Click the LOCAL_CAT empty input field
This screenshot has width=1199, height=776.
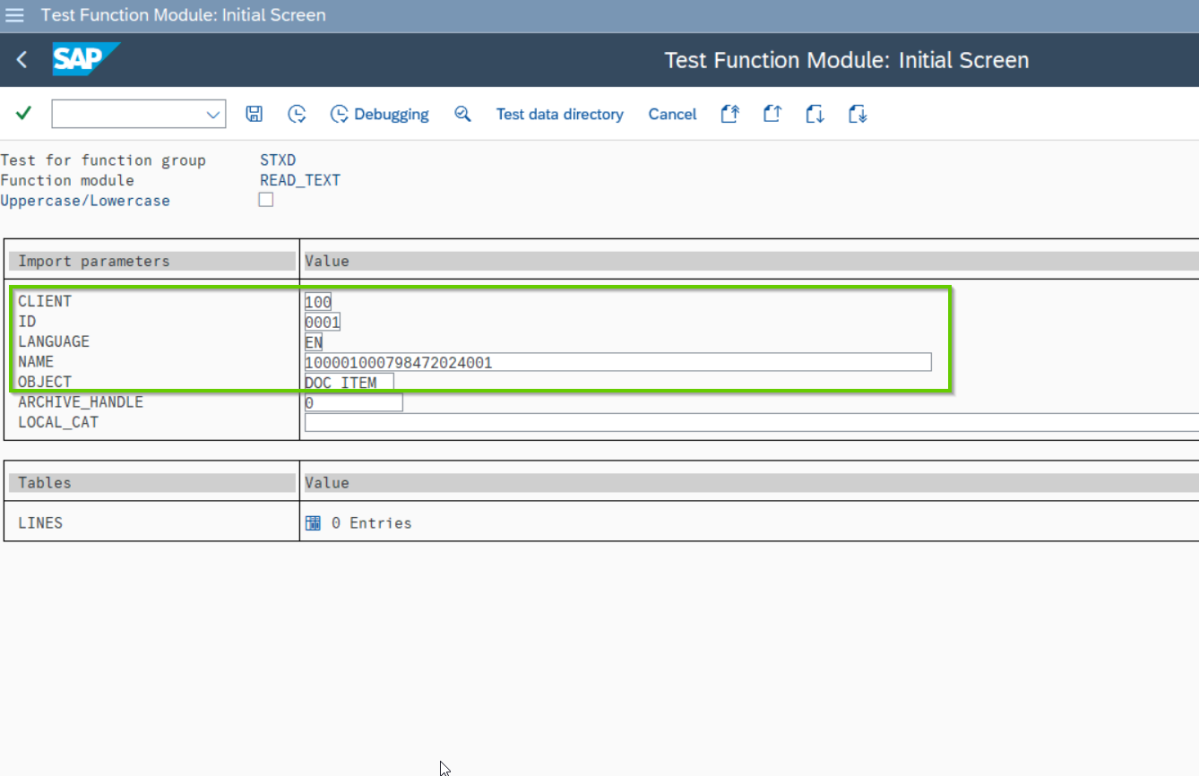[x=750, y=422]
